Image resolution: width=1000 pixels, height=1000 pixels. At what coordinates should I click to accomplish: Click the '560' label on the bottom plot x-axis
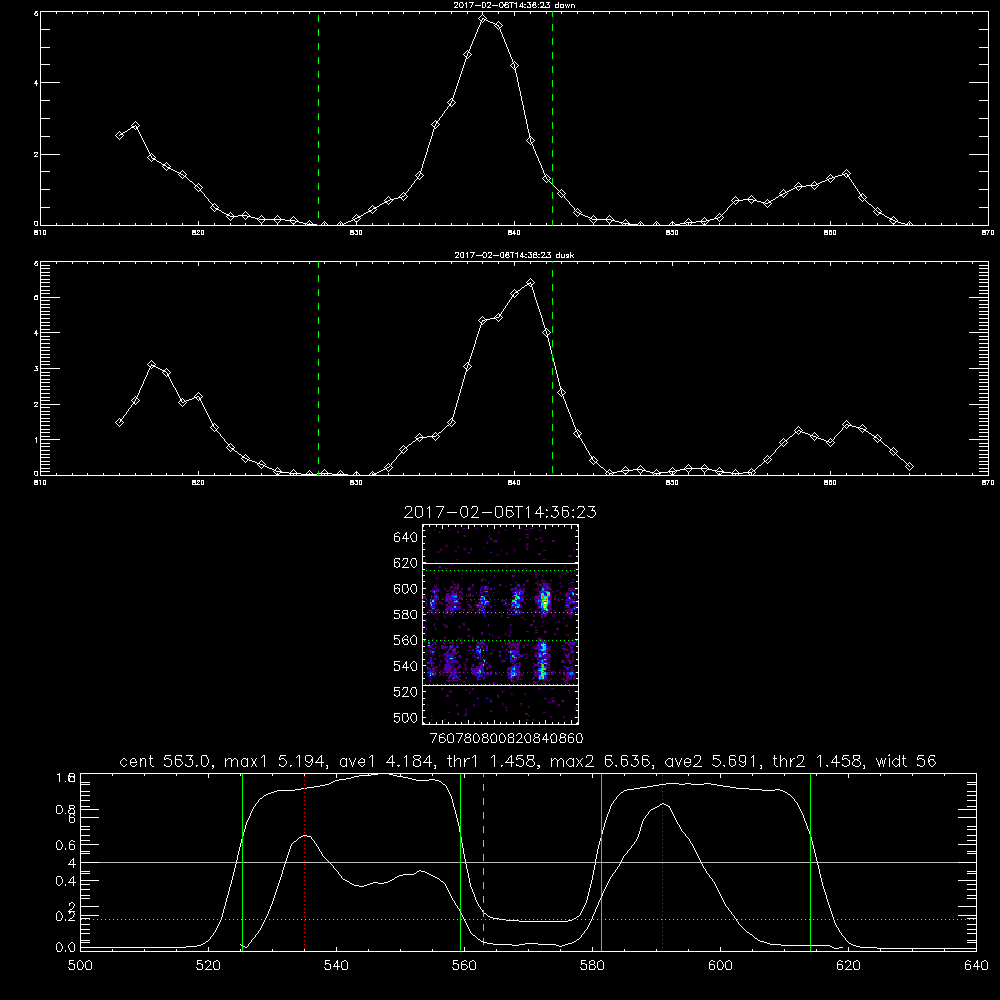click(464, 966)
